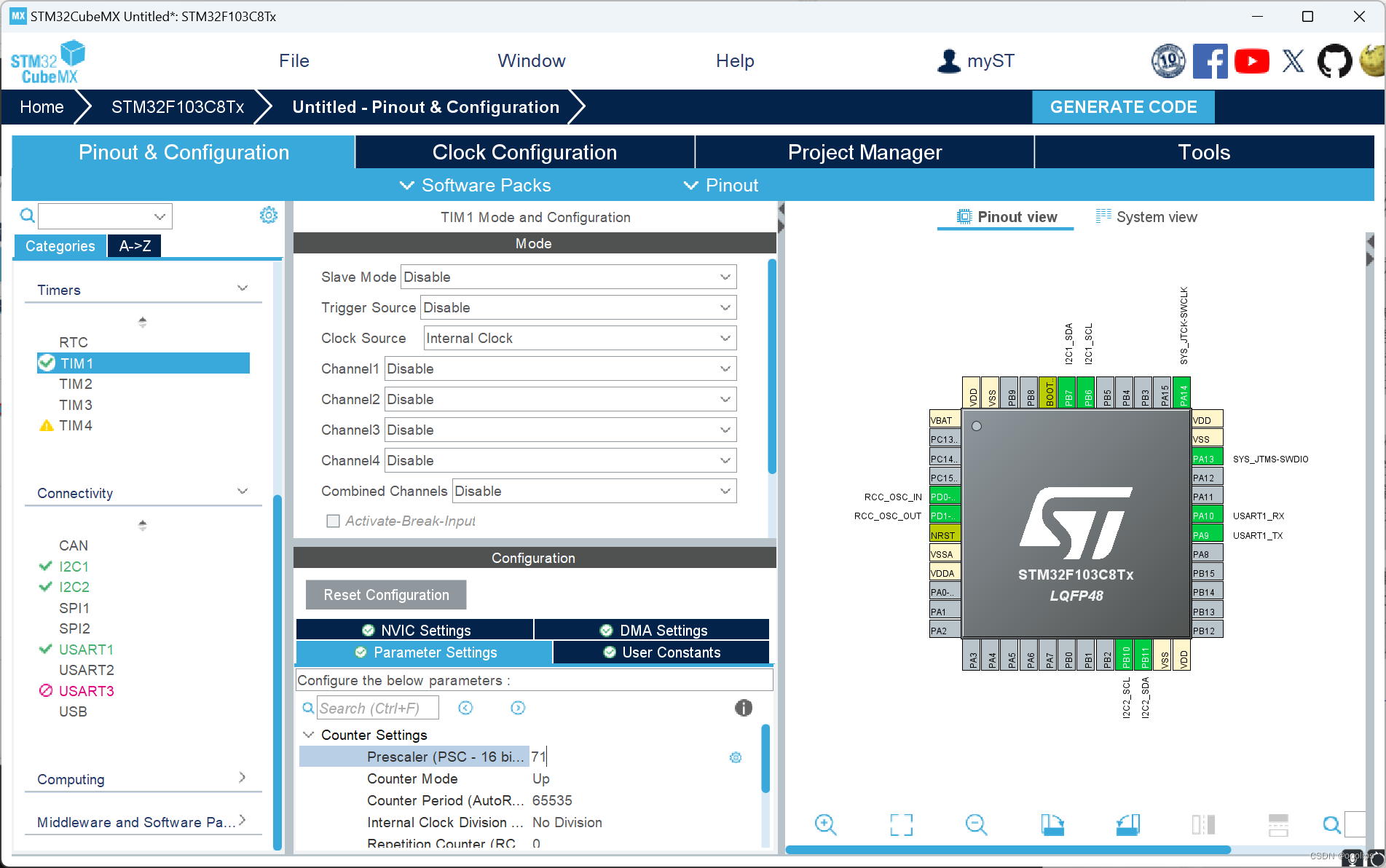Open the User Constants tab
The image size is (1386, 868).
point(661,652)
